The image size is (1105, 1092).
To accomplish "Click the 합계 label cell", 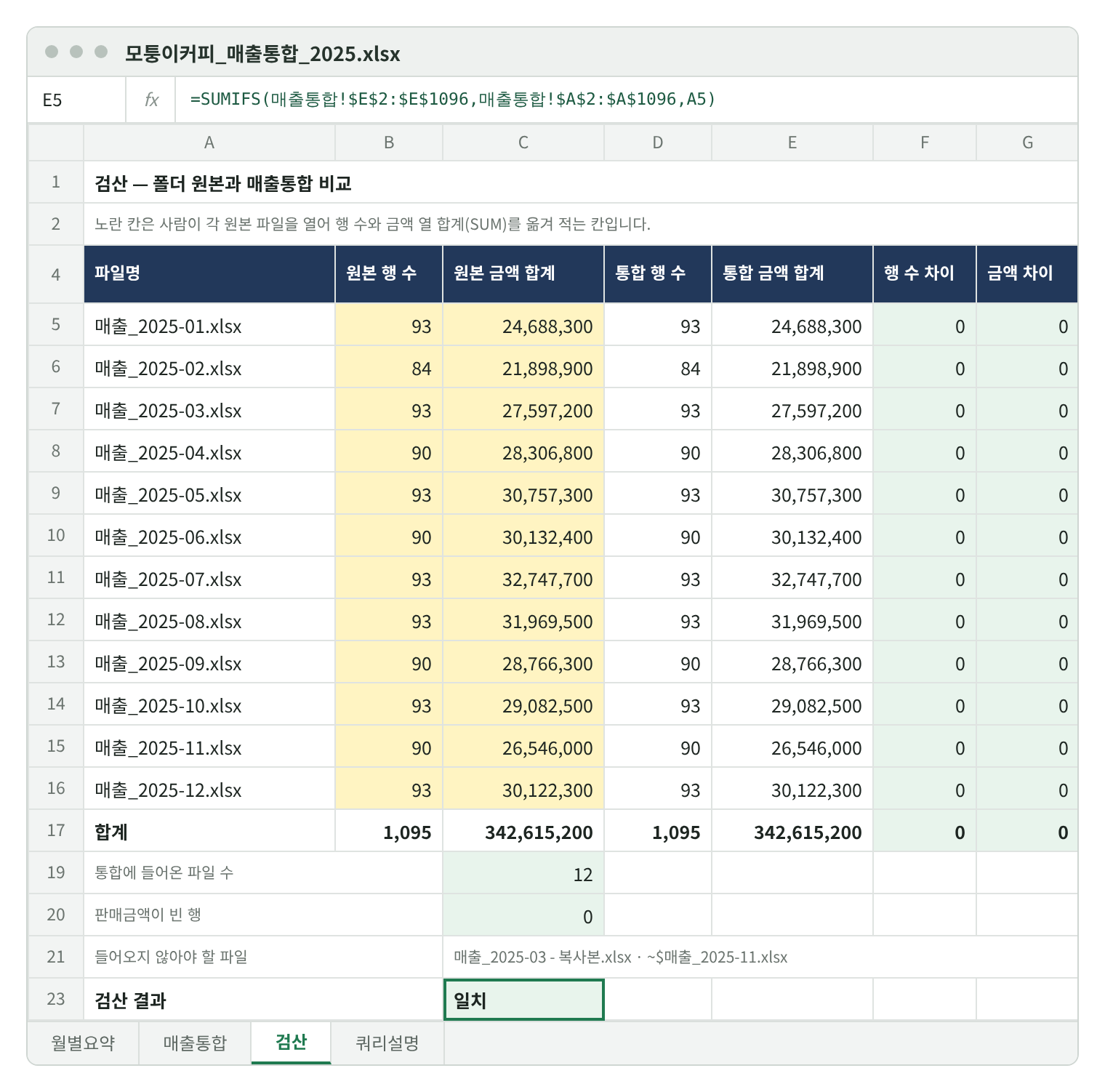I will coord(209,831).
